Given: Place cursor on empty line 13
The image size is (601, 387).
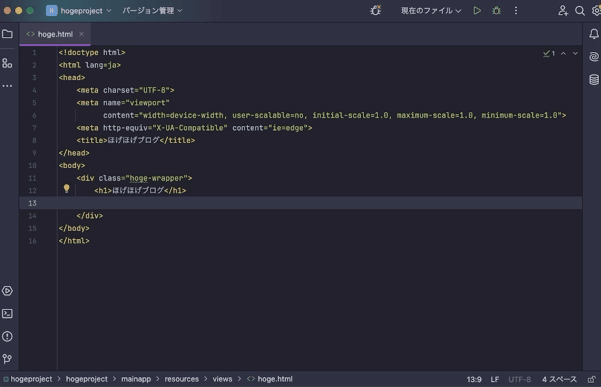Looking at the screenshot, I should (x=300, y=203).
